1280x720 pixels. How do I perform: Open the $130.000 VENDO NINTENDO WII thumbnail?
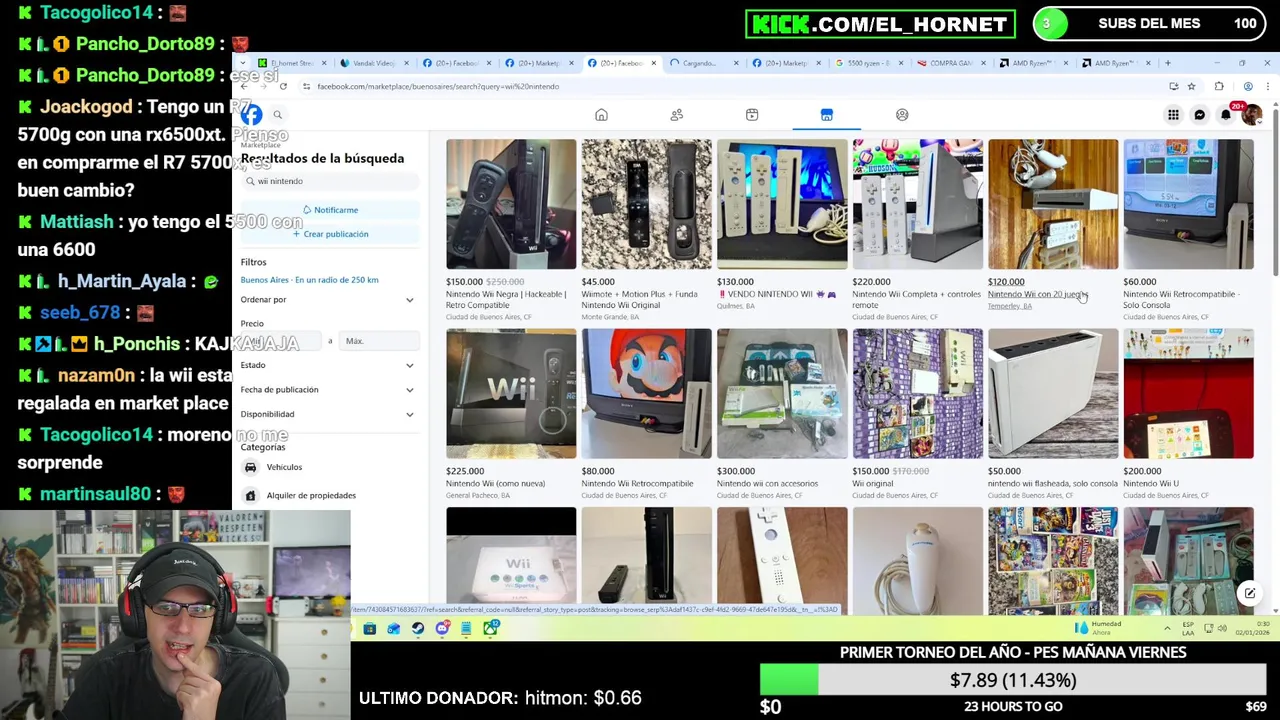782,204
